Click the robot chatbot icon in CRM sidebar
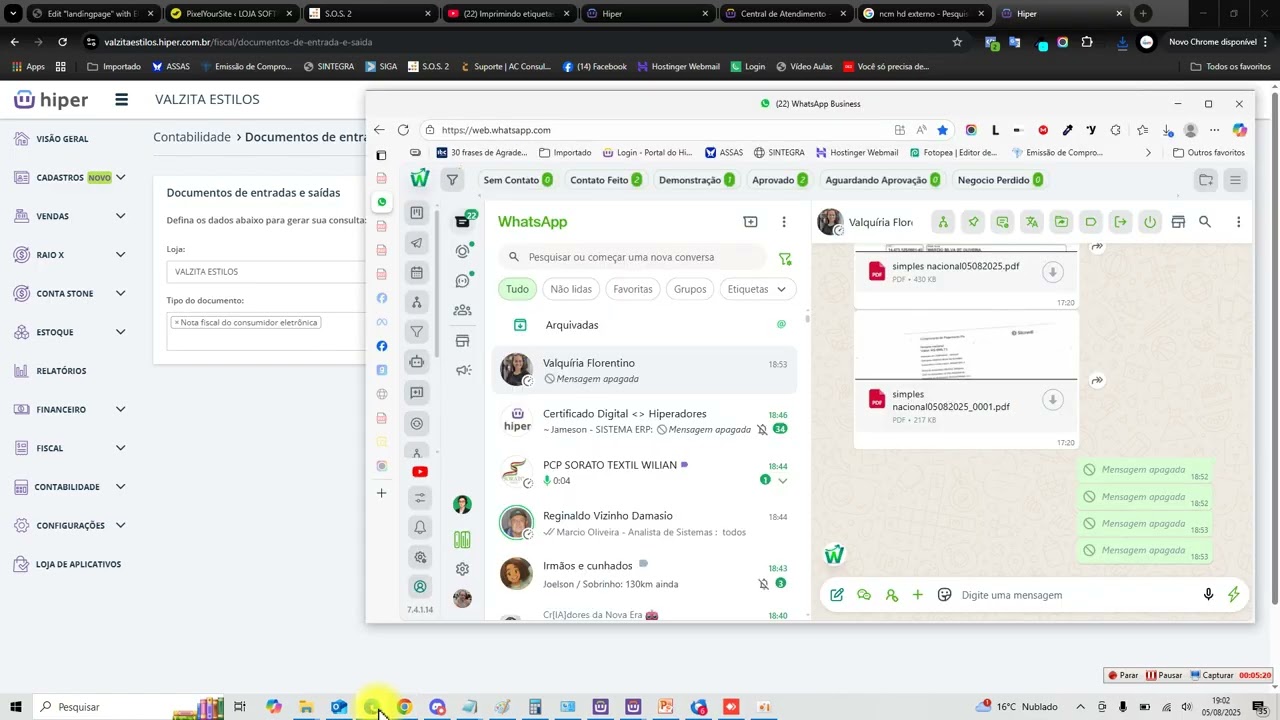The image size is (1280, 720). (x=417, y=362)
